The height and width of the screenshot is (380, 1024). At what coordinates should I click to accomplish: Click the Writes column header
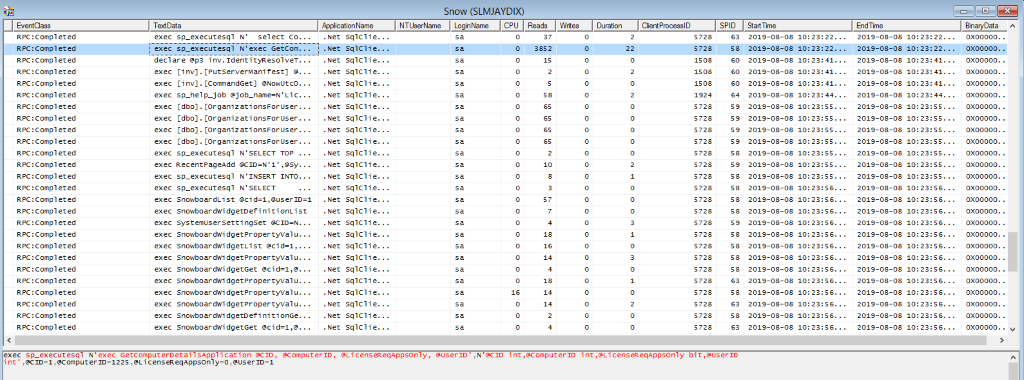pos(573,25)
